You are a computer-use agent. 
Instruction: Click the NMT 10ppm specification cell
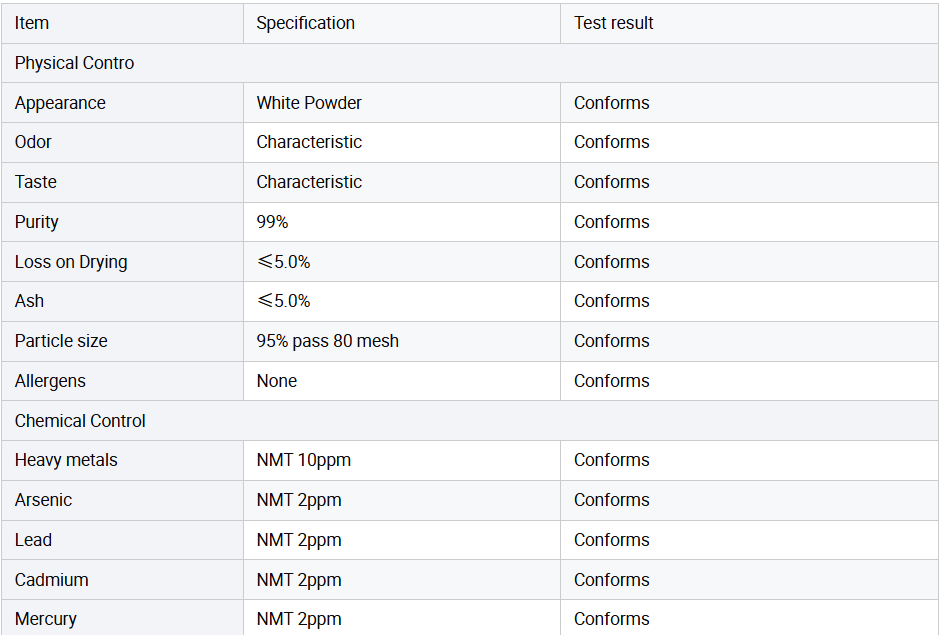(x=303, y=460)
